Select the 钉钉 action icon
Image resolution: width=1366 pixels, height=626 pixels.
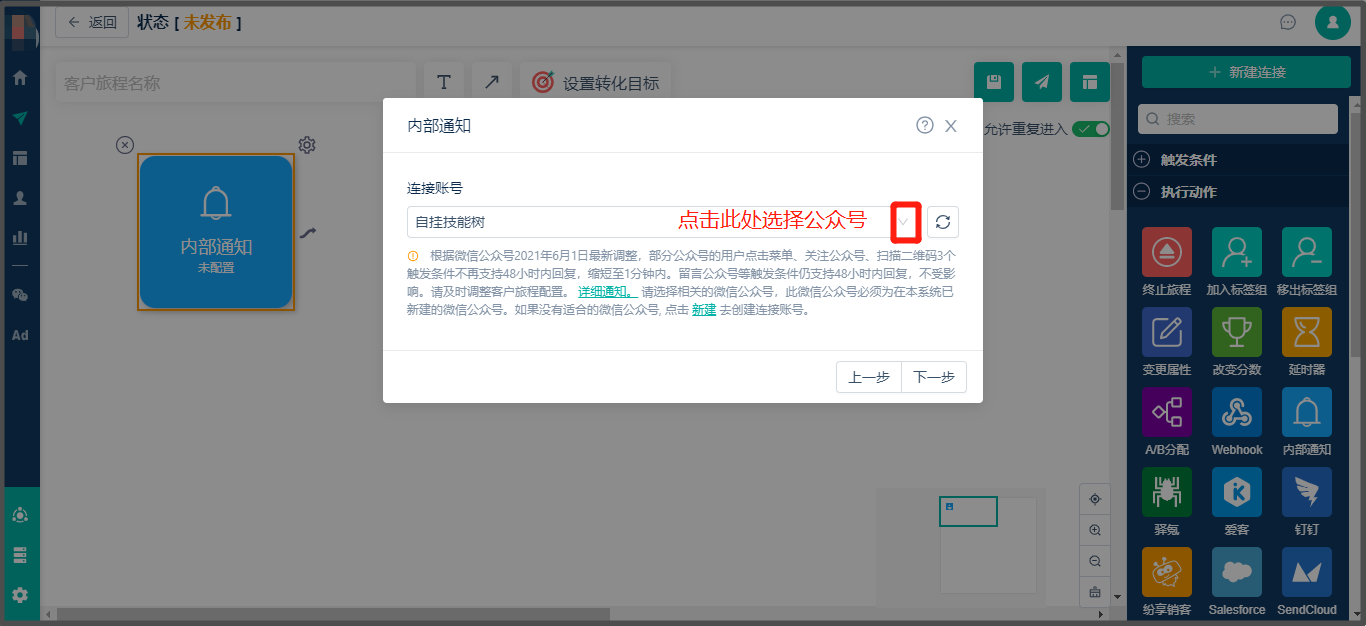(x=1307, y=492)
